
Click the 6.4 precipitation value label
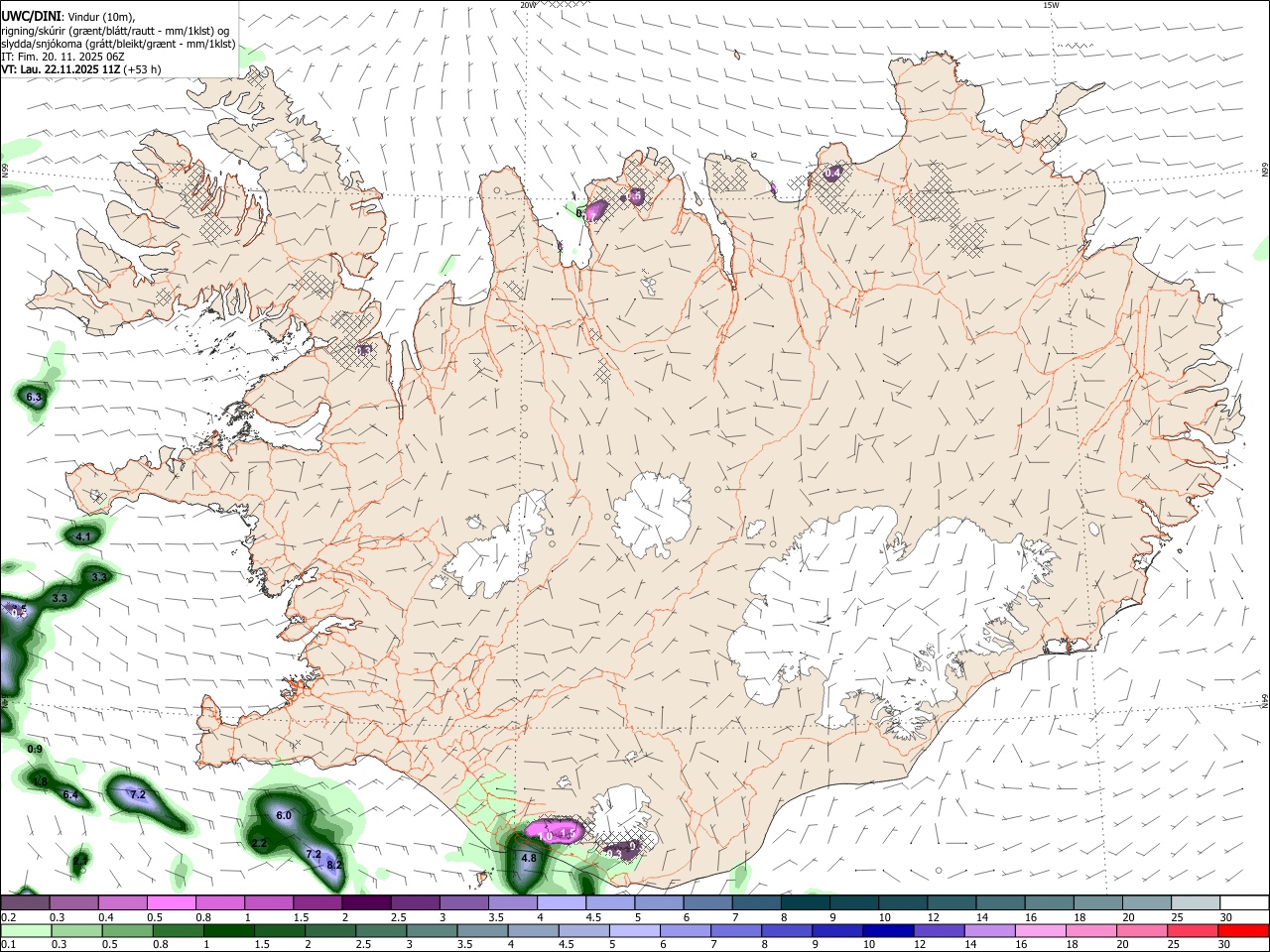click(70, 795)
